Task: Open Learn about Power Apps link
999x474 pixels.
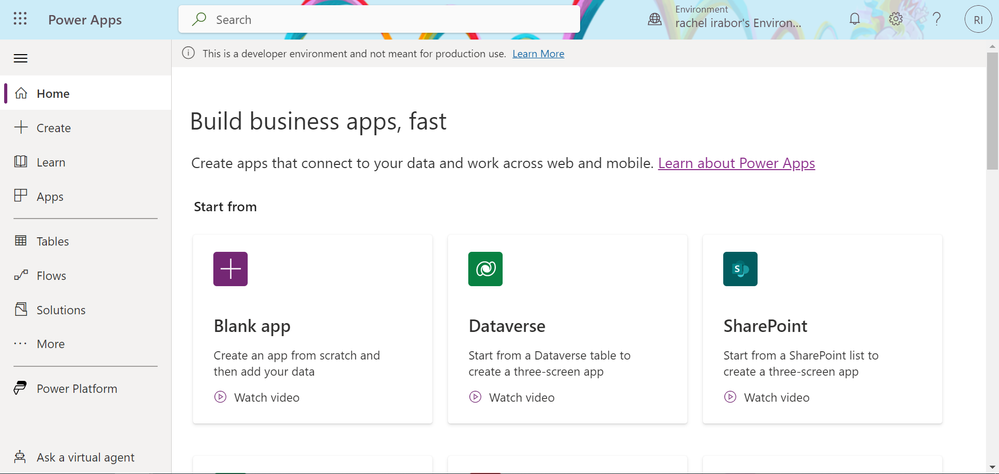Action: (x=737, y=163)
